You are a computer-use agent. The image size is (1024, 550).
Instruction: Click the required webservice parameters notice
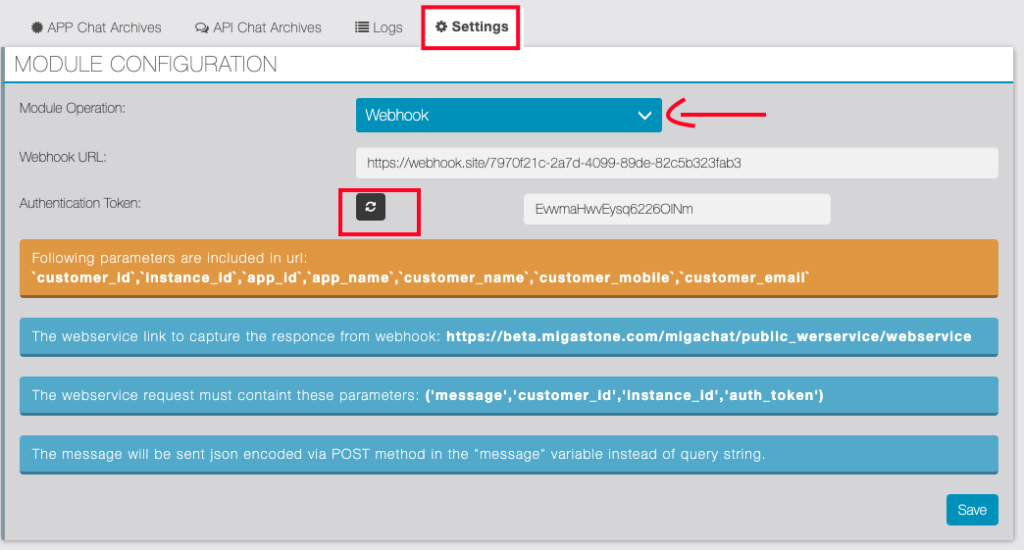508,395
